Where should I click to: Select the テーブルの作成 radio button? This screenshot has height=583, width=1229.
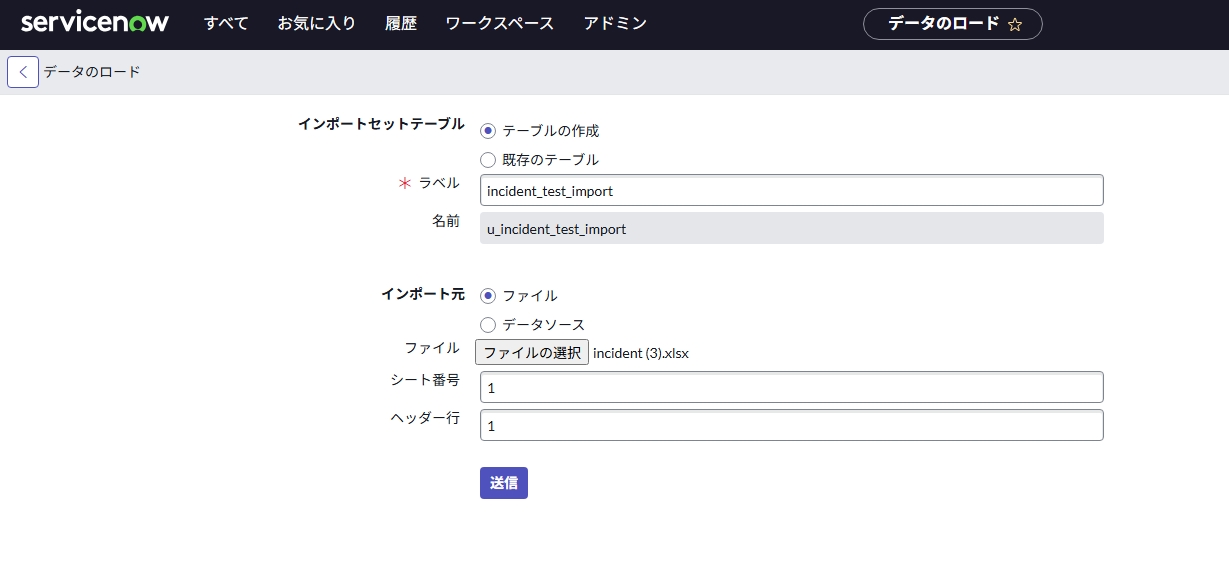pyautogui.click(x=488, y=131)
